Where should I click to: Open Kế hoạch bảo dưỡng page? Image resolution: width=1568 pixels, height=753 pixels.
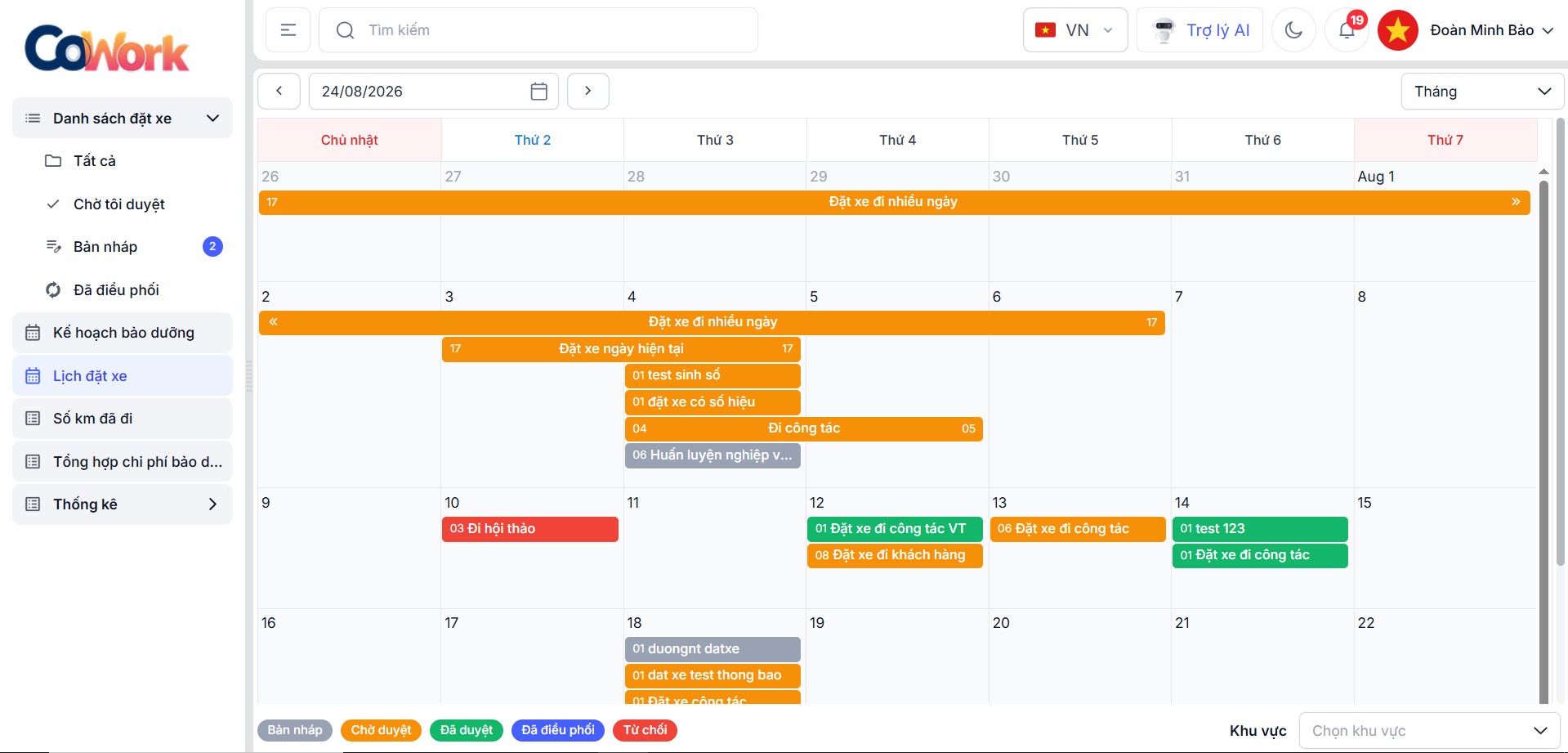tap(123, 333)
